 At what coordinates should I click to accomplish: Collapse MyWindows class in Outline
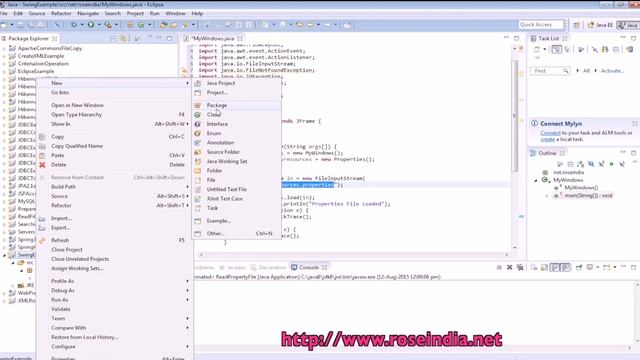pyautogui.click(x=536, y=180)
